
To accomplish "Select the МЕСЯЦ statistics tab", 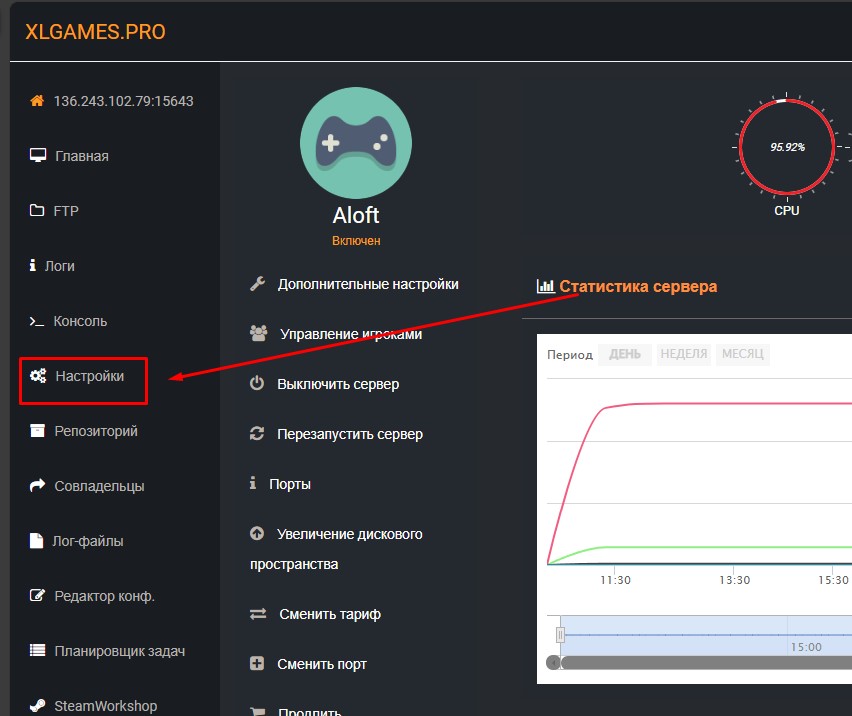I will (x=742, y=354).
